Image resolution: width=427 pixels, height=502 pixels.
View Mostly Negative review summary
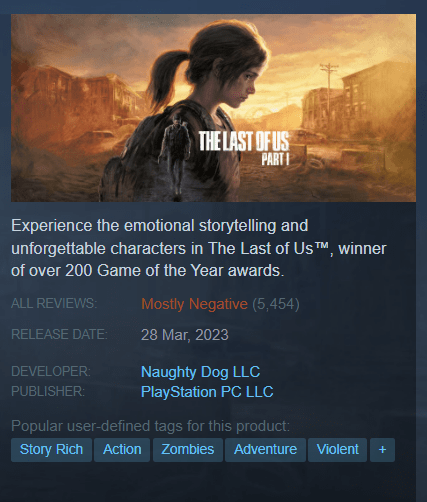point(194,304)
